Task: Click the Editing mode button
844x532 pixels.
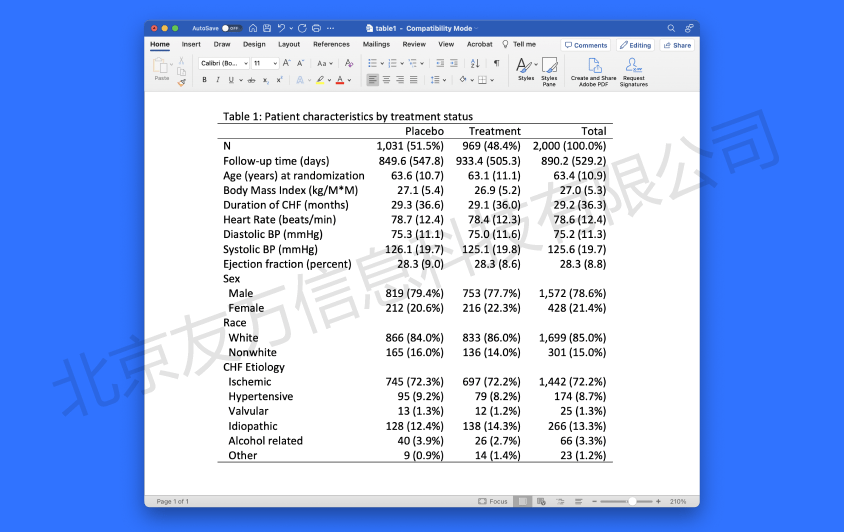Action: click(x=635, y=45)
